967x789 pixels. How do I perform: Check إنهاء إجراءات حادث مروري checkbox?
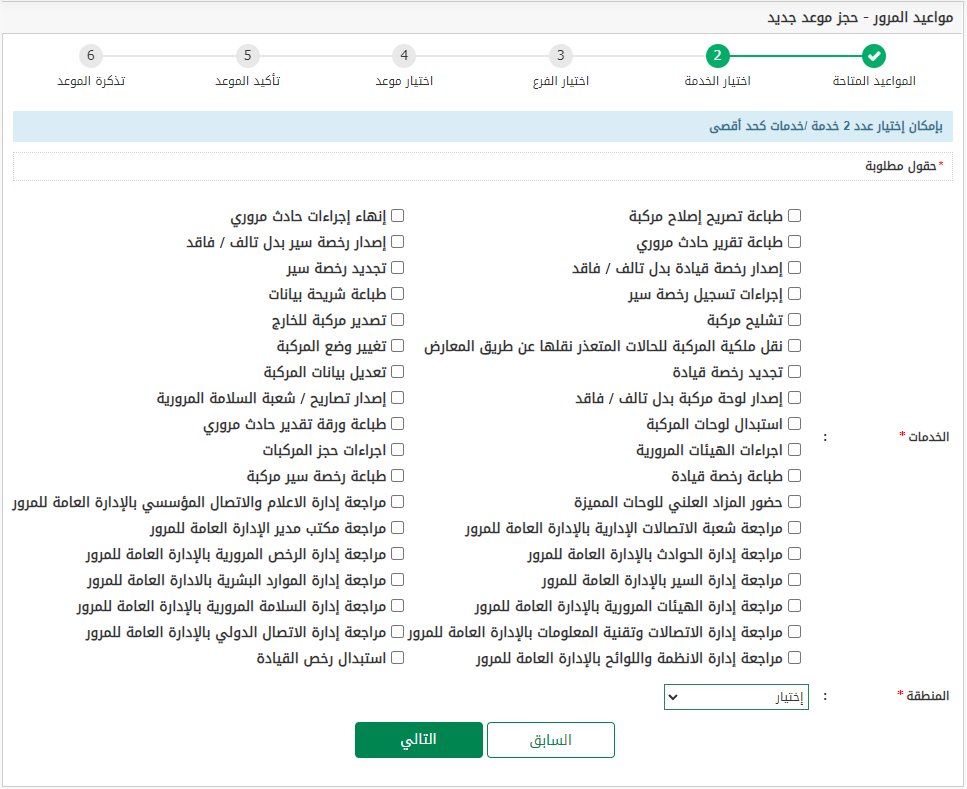(398, 215)
